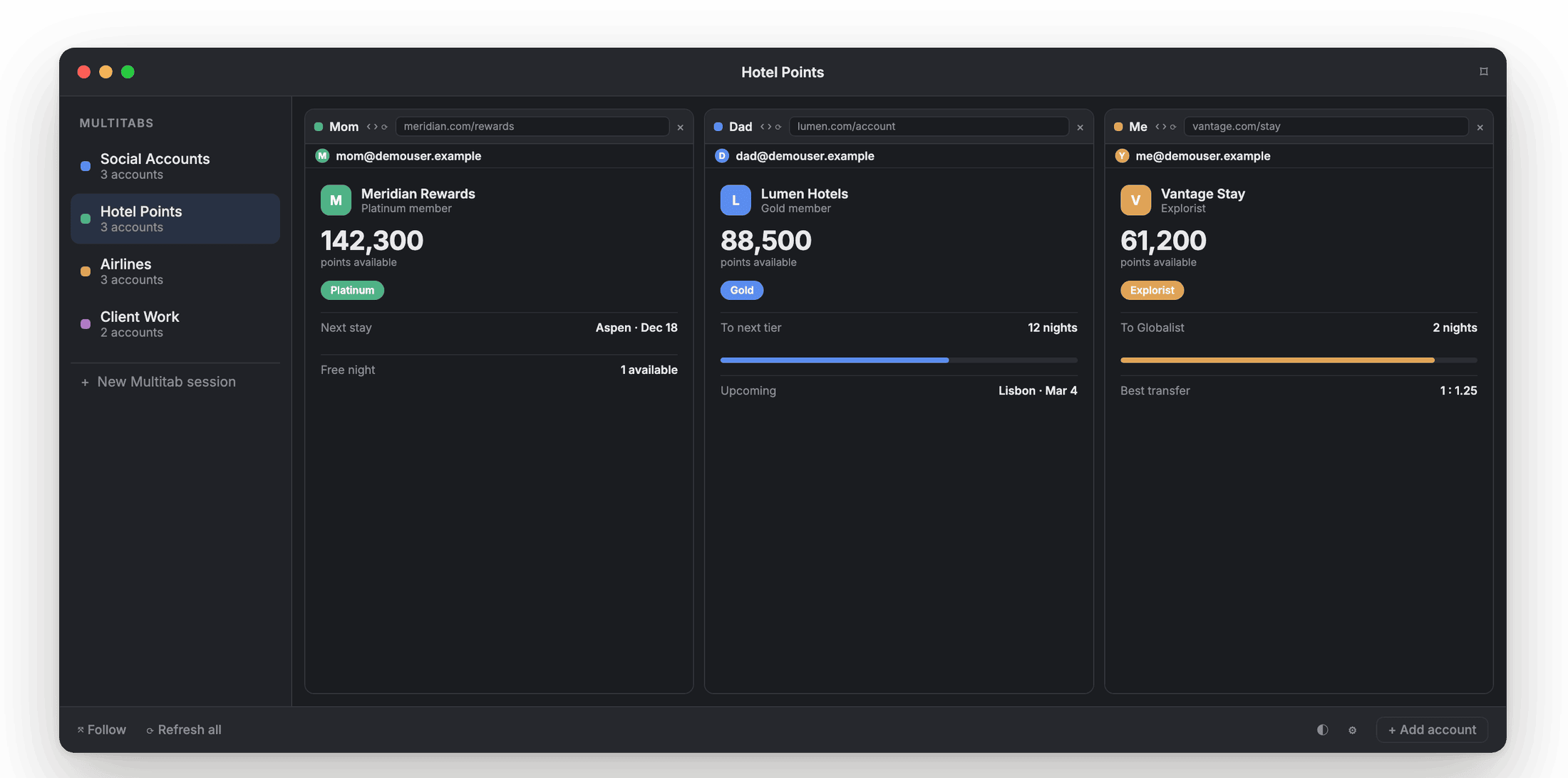Image resolution: width=1568 pixels, height=778 pixels.
Task: Go forward in the Me pane
Action: (x=1165, y=127)
